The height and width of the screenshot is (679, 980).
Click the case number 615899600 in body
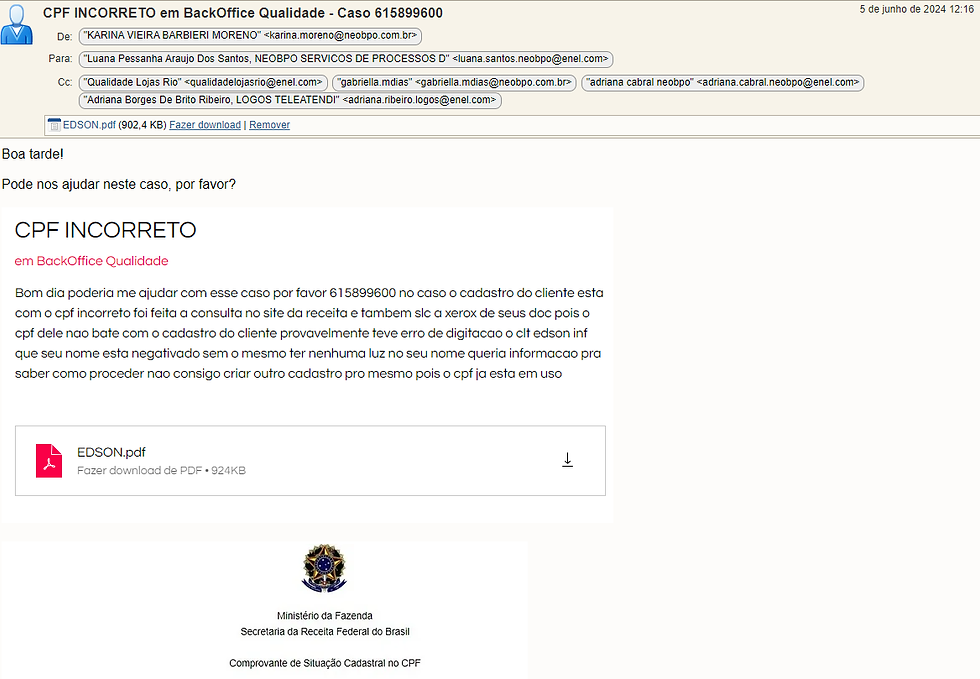[362, 293]
